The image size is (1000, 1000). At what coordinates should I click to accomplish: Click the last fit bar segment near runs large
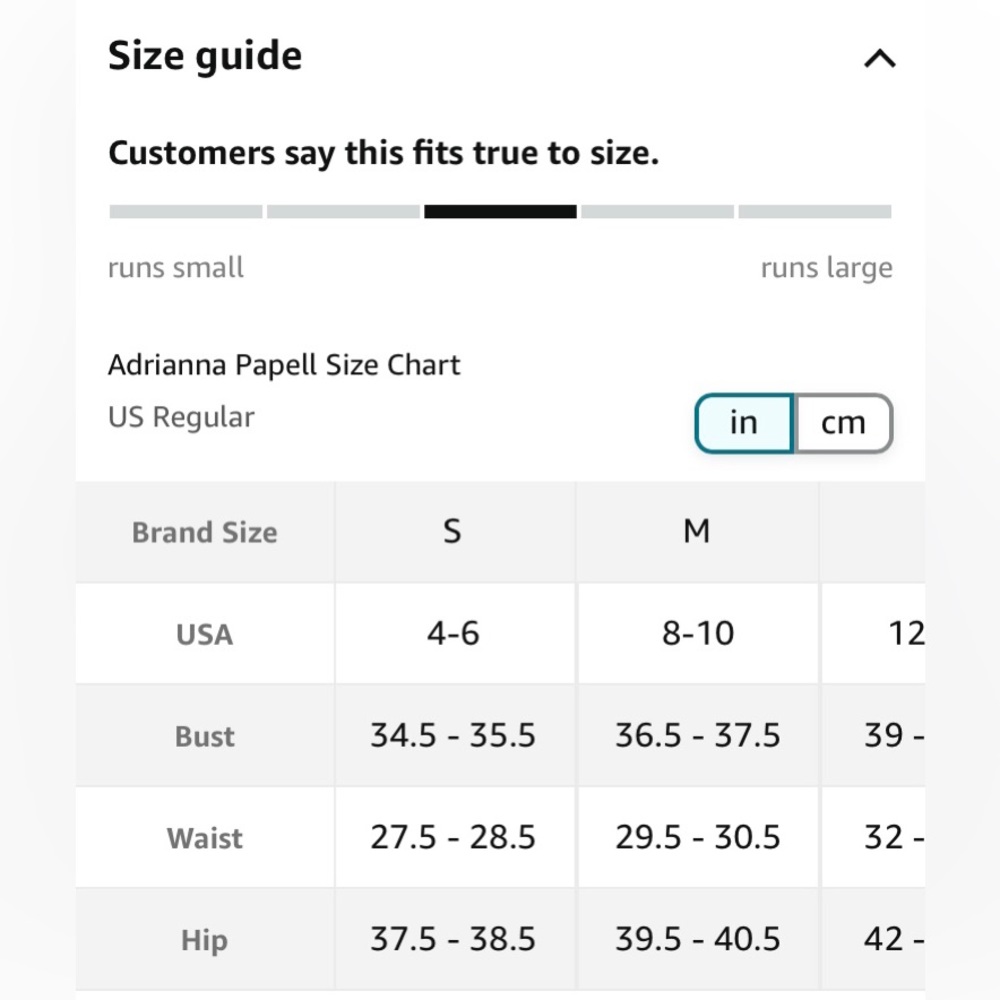click(x=815, y=212)
